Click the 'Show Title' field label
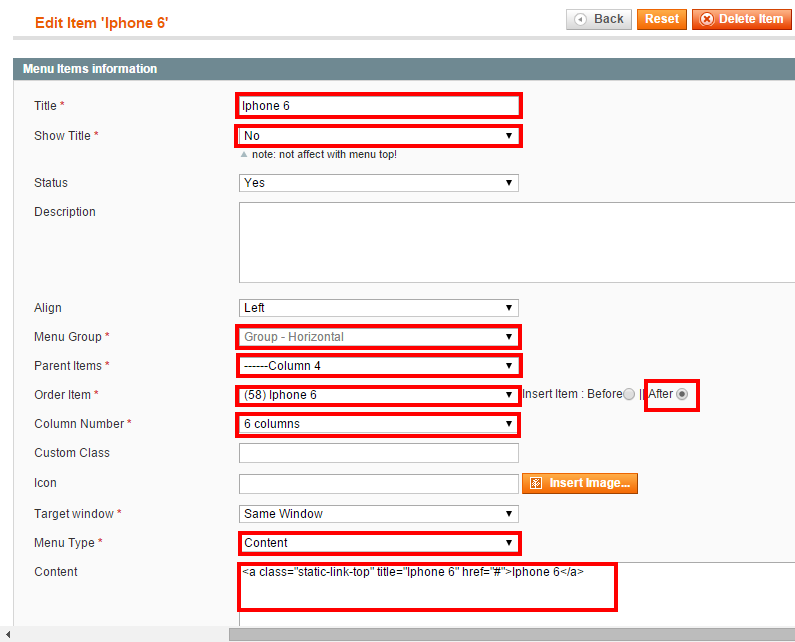The width and height of the screenshot is (795, 642). [62, 136]
